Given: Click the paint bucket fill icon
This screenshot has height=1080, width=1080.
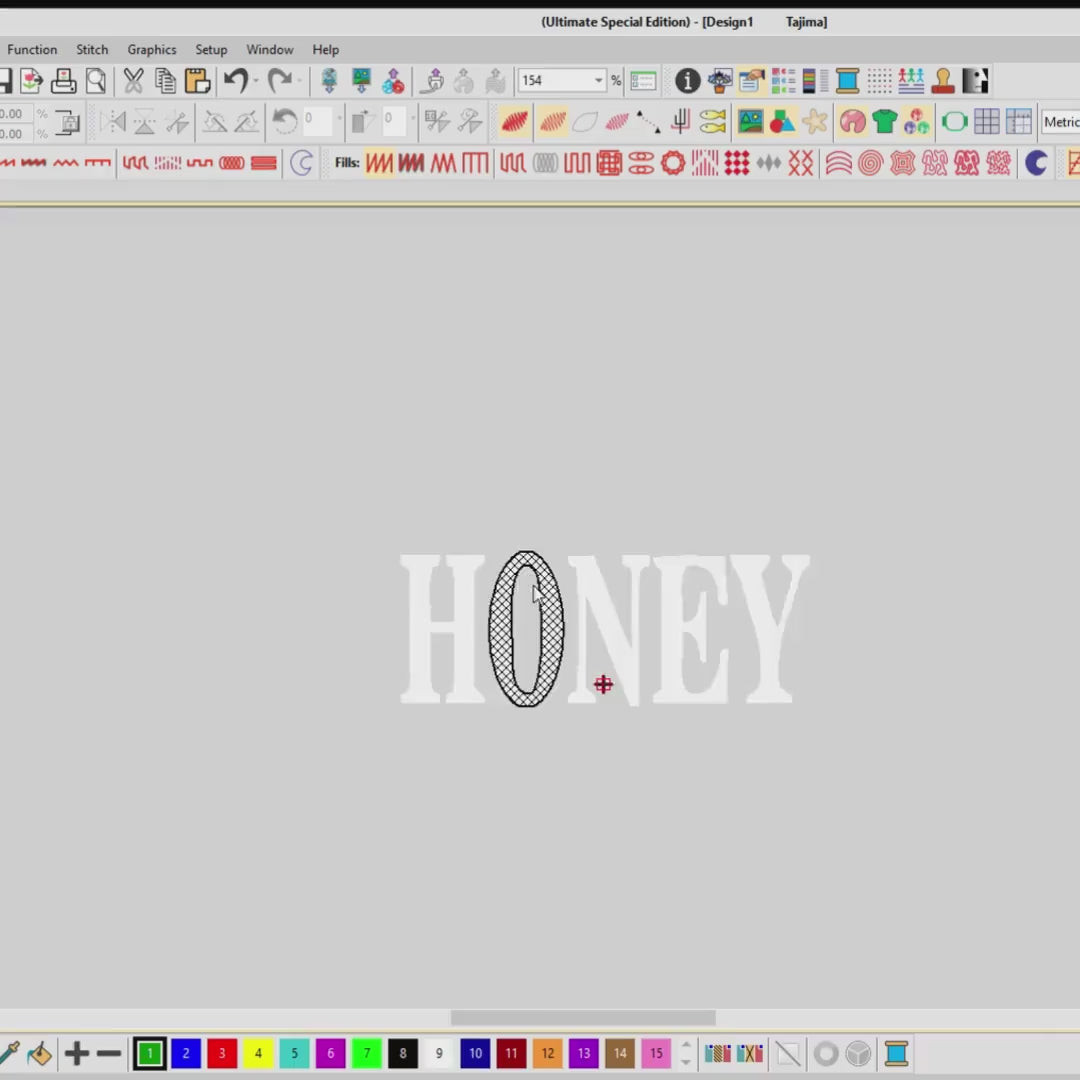Looking at the screenshot, I should pos(39,1053).
